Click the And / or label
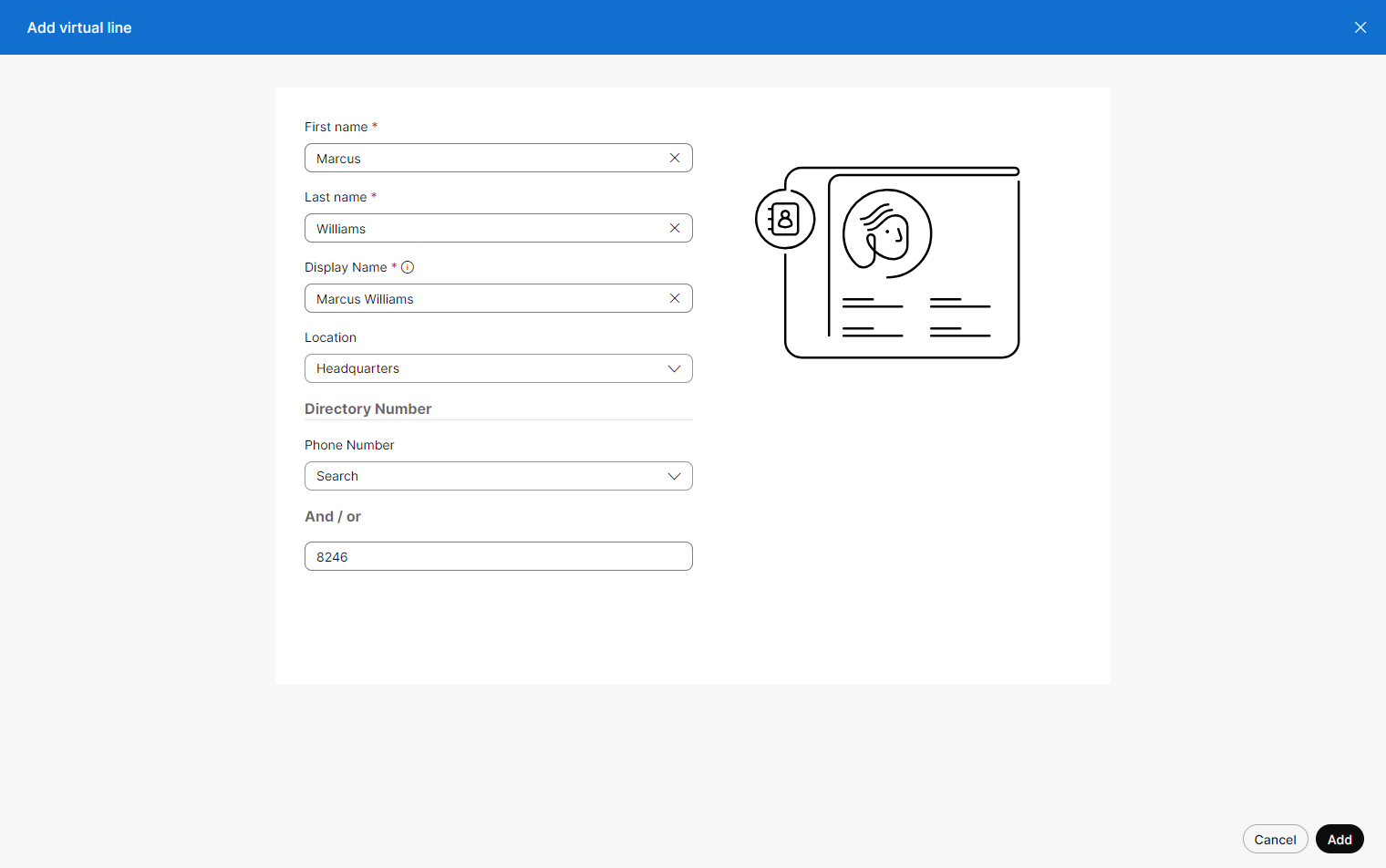This screenshot has height=868, width=1386. coord(333,516)
